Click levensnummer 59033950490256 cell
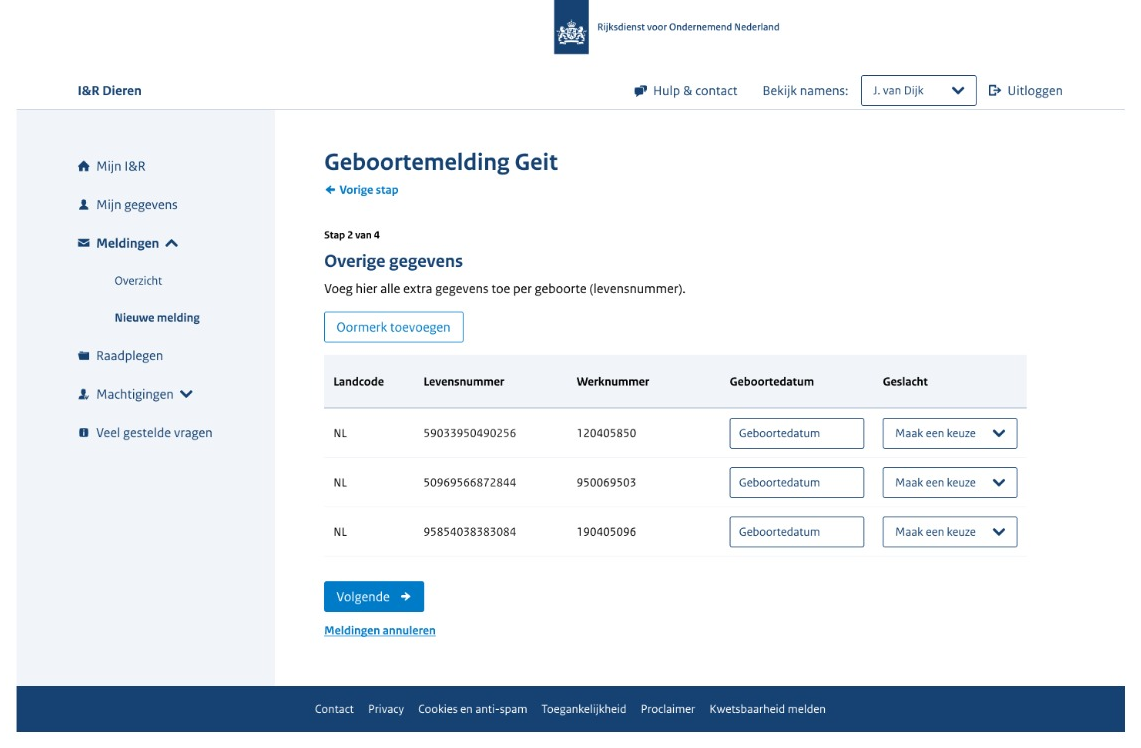This screenshot has height=748, width=1141. pyautogui.click(x=469, y=433)
